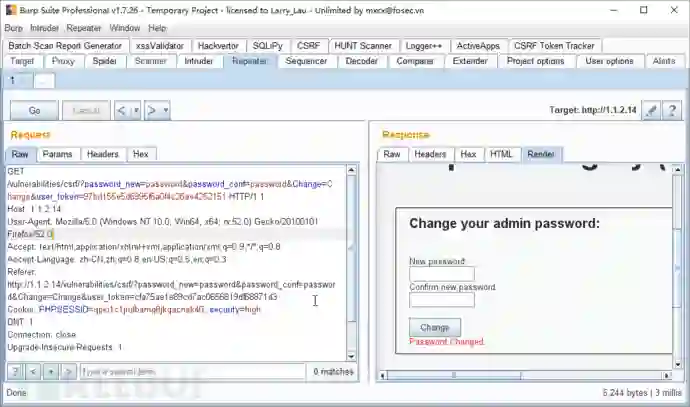Open the Burp menu
This screenshot has height=407, width=690.
[x=14, y=28]
